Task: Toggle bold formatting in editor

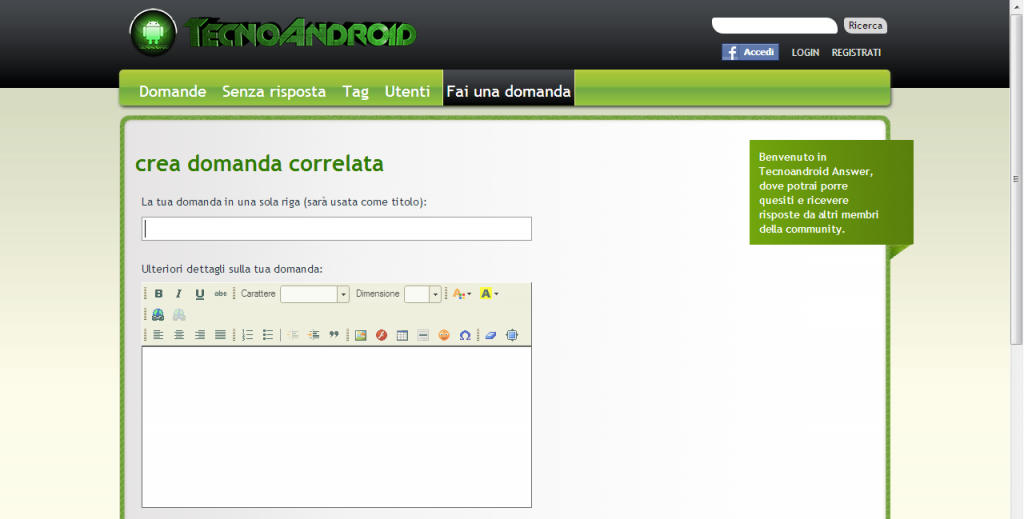Action: coord(159,294)
